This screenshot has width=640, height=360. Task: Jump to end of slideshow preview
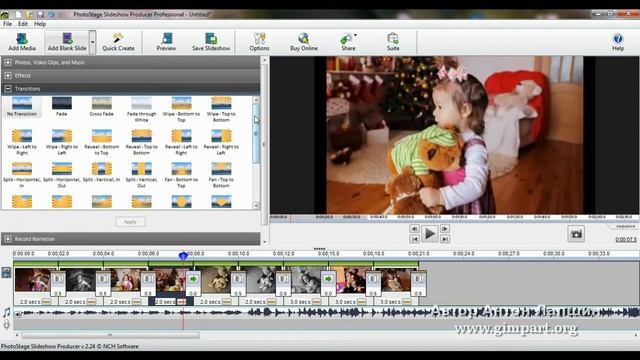tap(445, 239)
